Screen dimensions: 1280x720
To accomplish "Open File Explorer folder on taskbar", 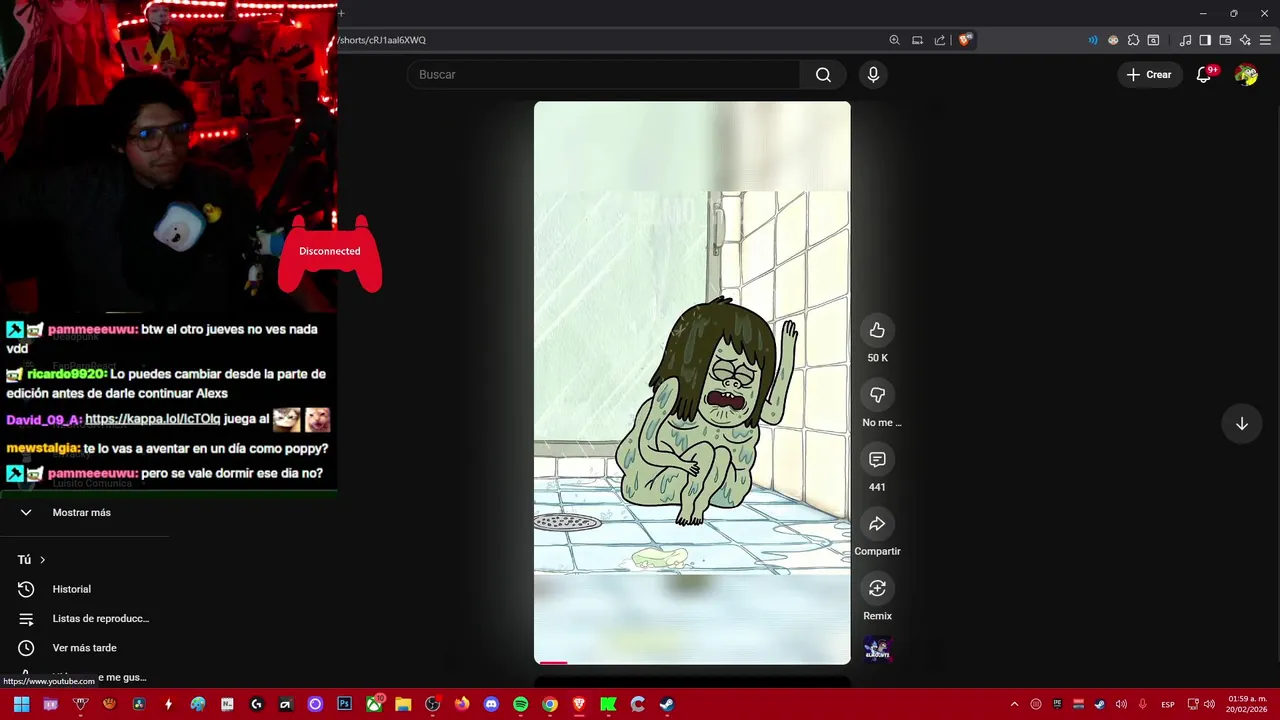I will [x=403, y=704].
